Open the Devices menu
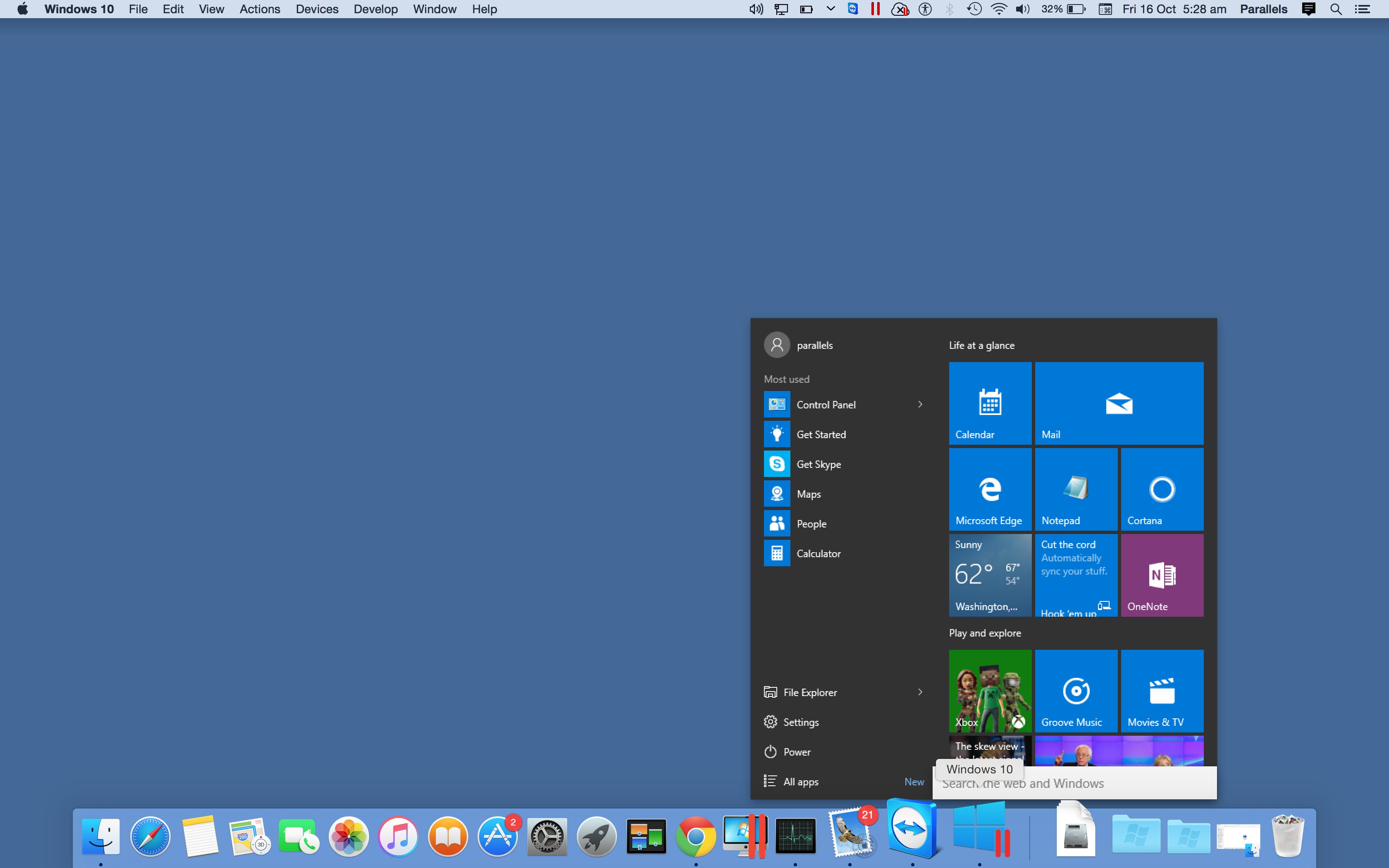 pos(317,9)
